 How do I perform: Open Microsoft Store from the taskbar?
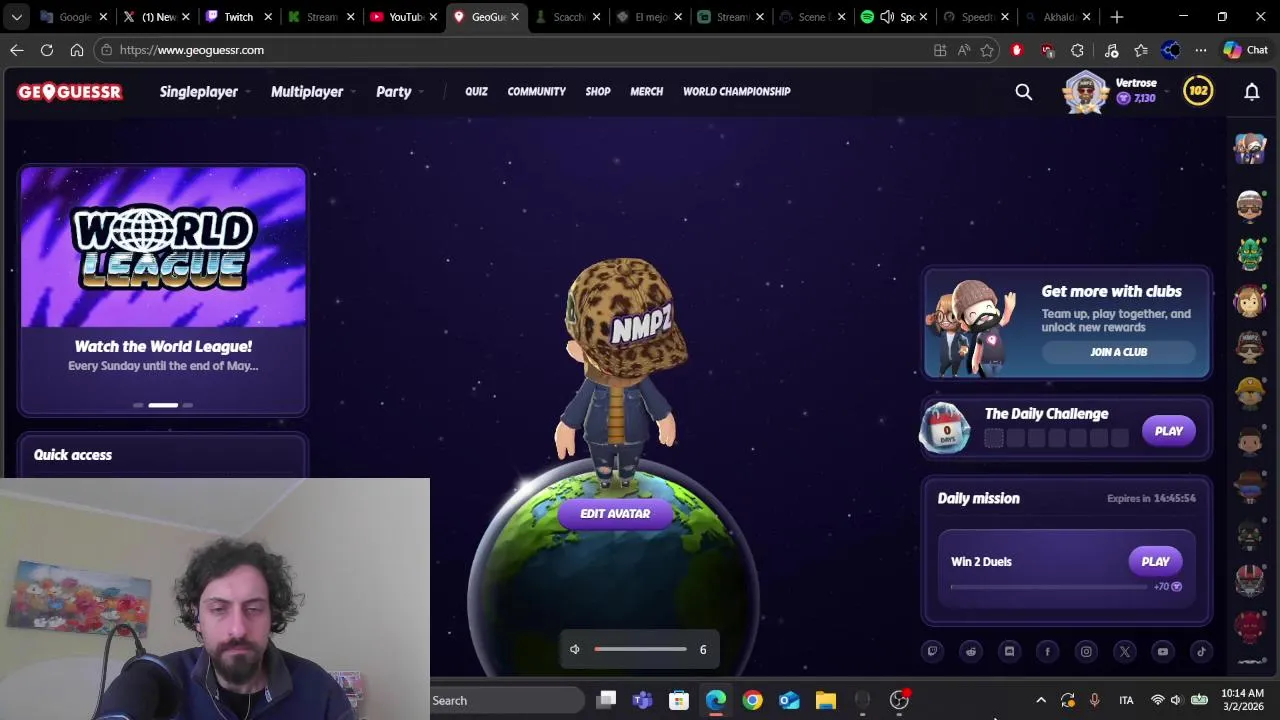click(679, 700)
